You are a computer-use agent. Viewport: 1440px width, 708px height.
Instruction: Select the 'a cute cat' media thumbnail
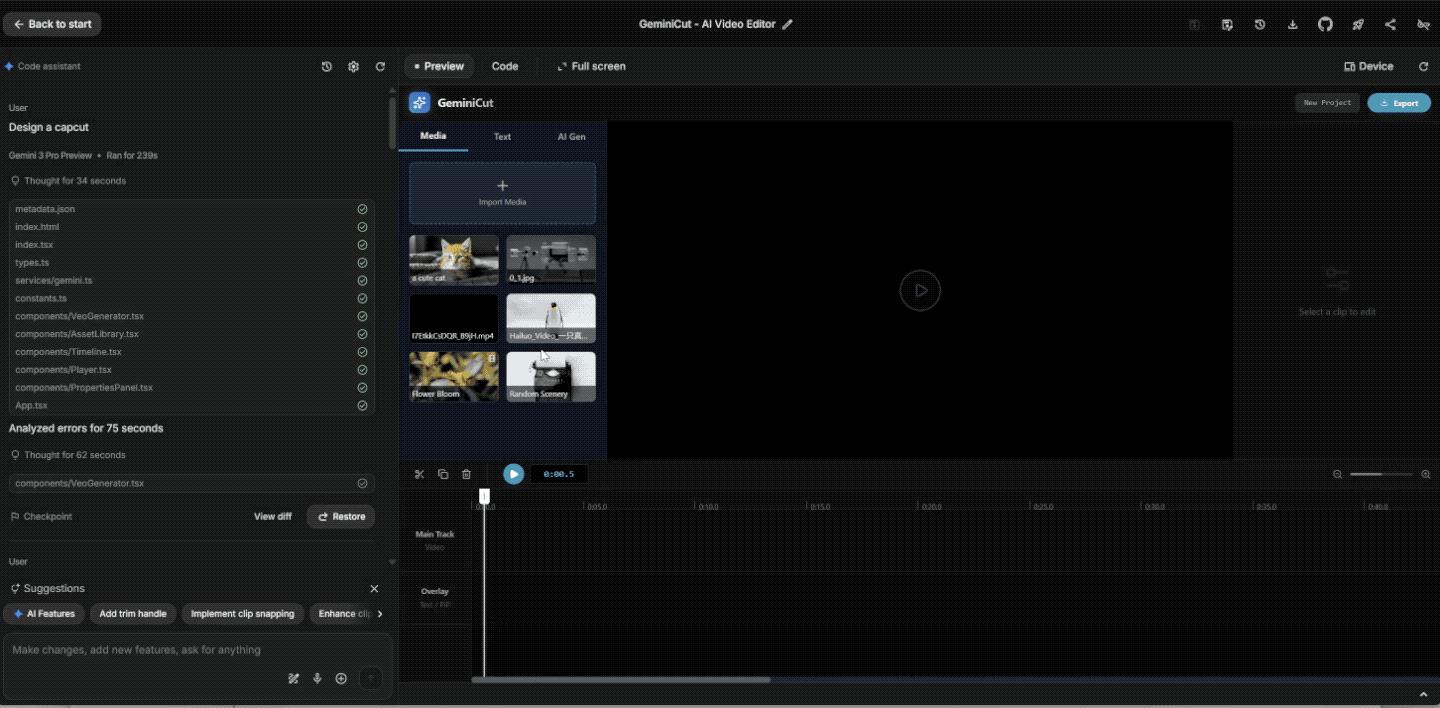click(x=454, y=260)
